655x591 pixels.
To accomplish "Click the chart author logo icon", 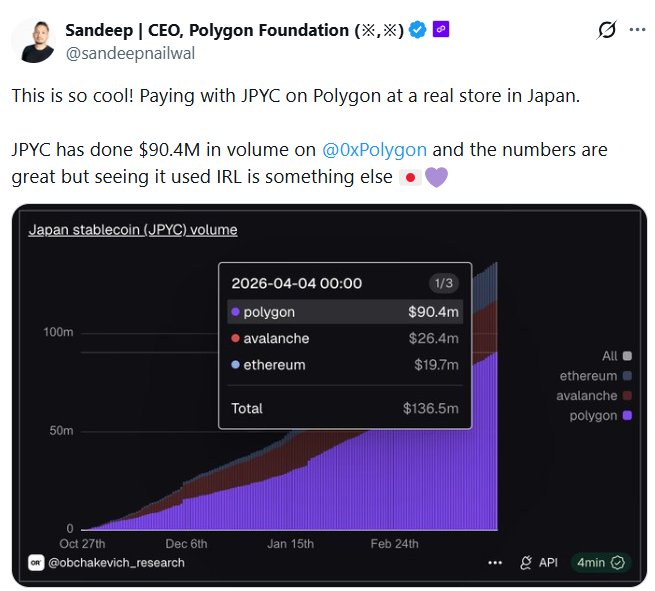I will point(37,563).
